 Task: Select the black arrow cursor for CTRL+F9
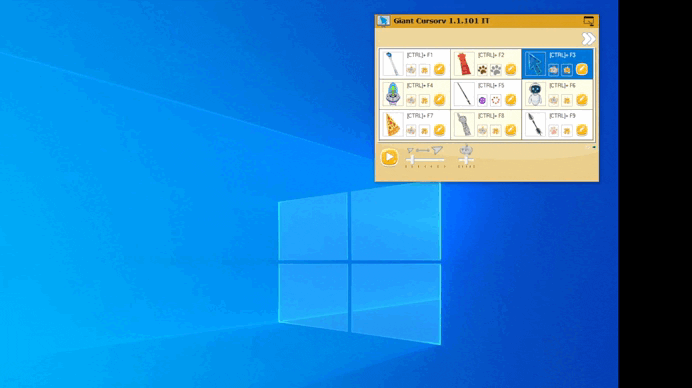(535, 124)
